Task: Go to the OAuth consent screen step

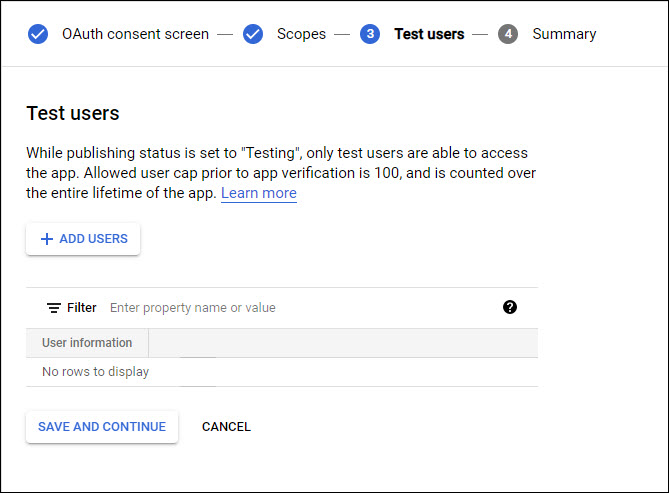Action: coord(135,34)
